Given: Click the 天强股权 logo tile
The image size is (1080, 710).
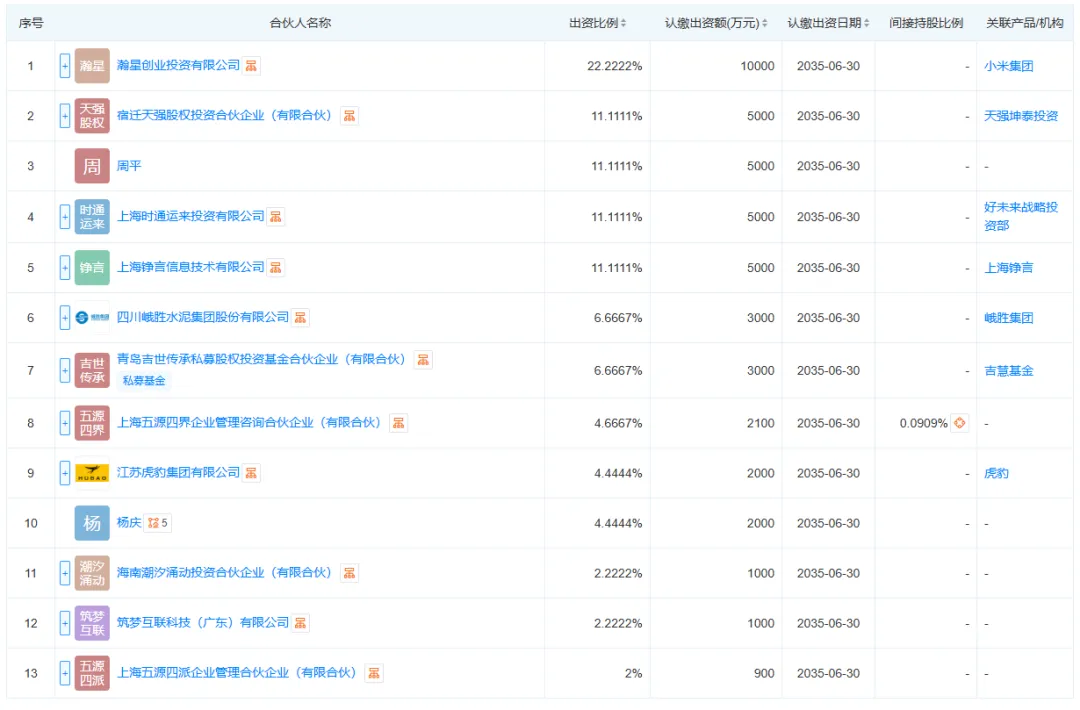Looking at the screenshot, I should [92, 116].
